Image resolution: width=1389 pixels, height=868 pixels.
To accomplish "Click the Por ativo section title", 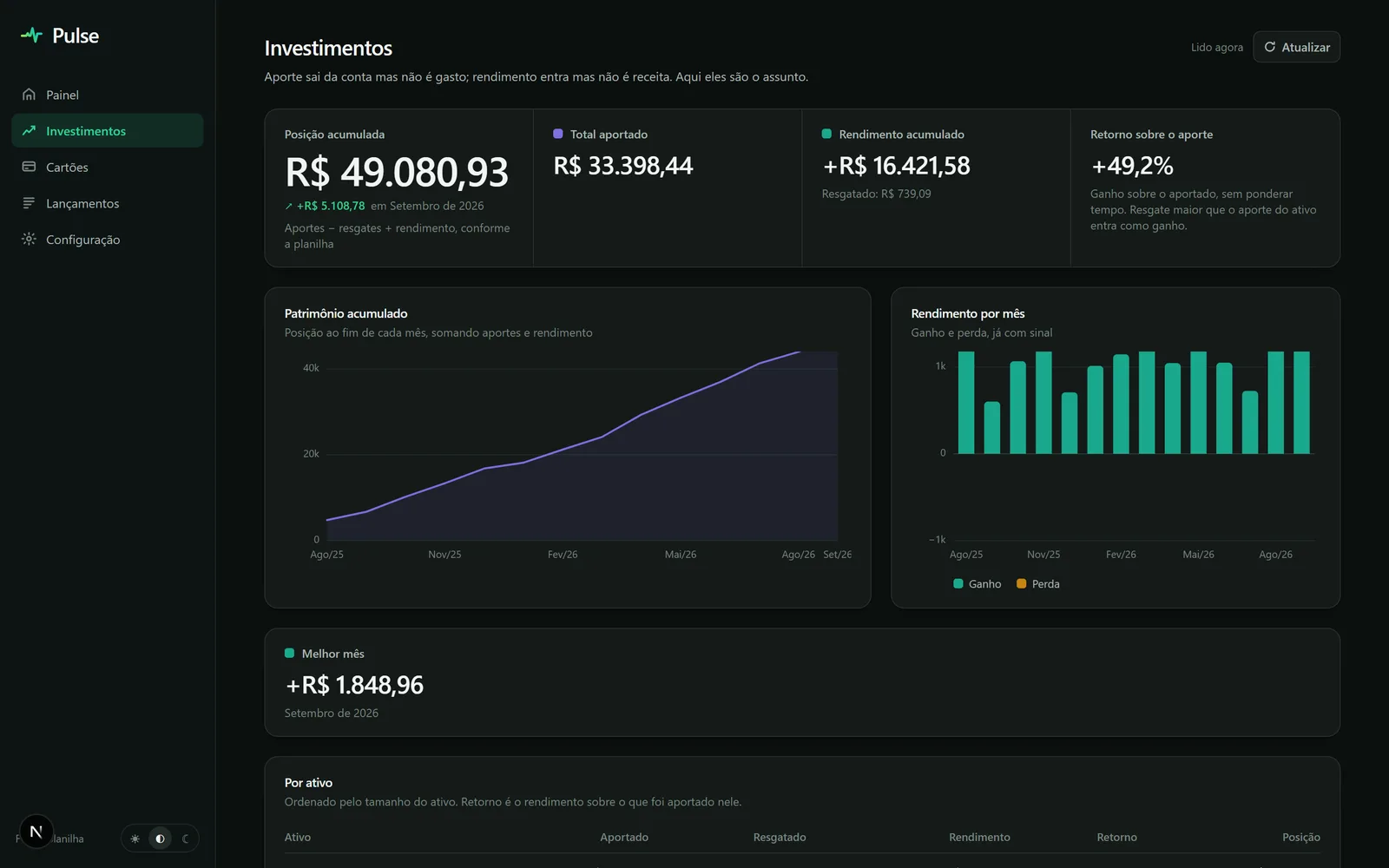I will pyautogui.click(x=308, y=783).
